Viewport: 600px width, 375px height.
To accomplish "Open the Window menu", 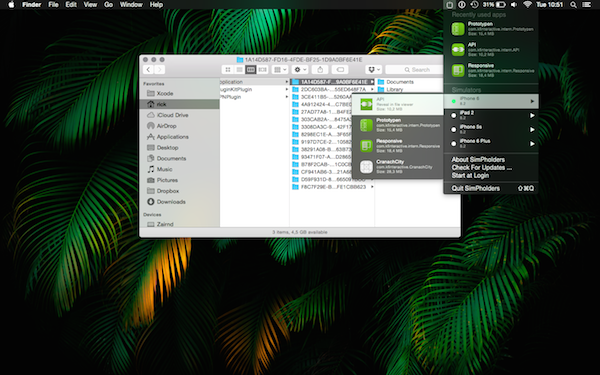I will coord(131,5).
